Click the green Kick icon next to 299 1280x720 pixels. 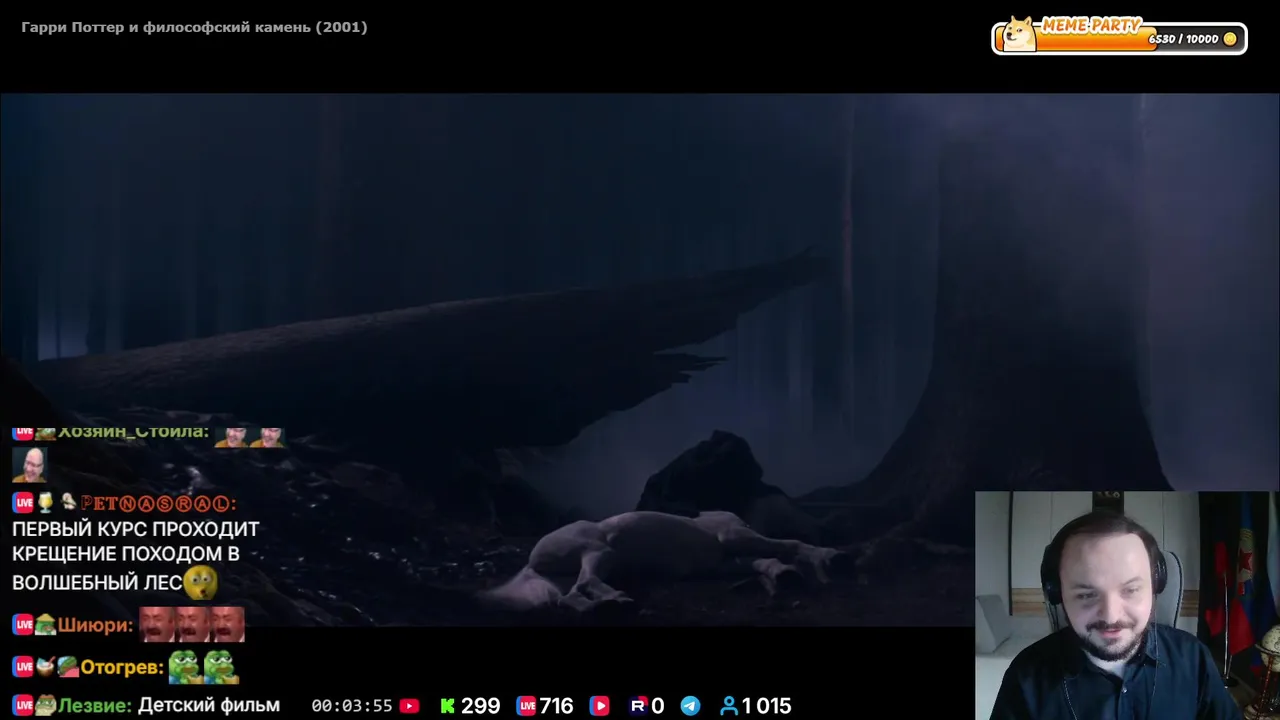coord(447,706)
